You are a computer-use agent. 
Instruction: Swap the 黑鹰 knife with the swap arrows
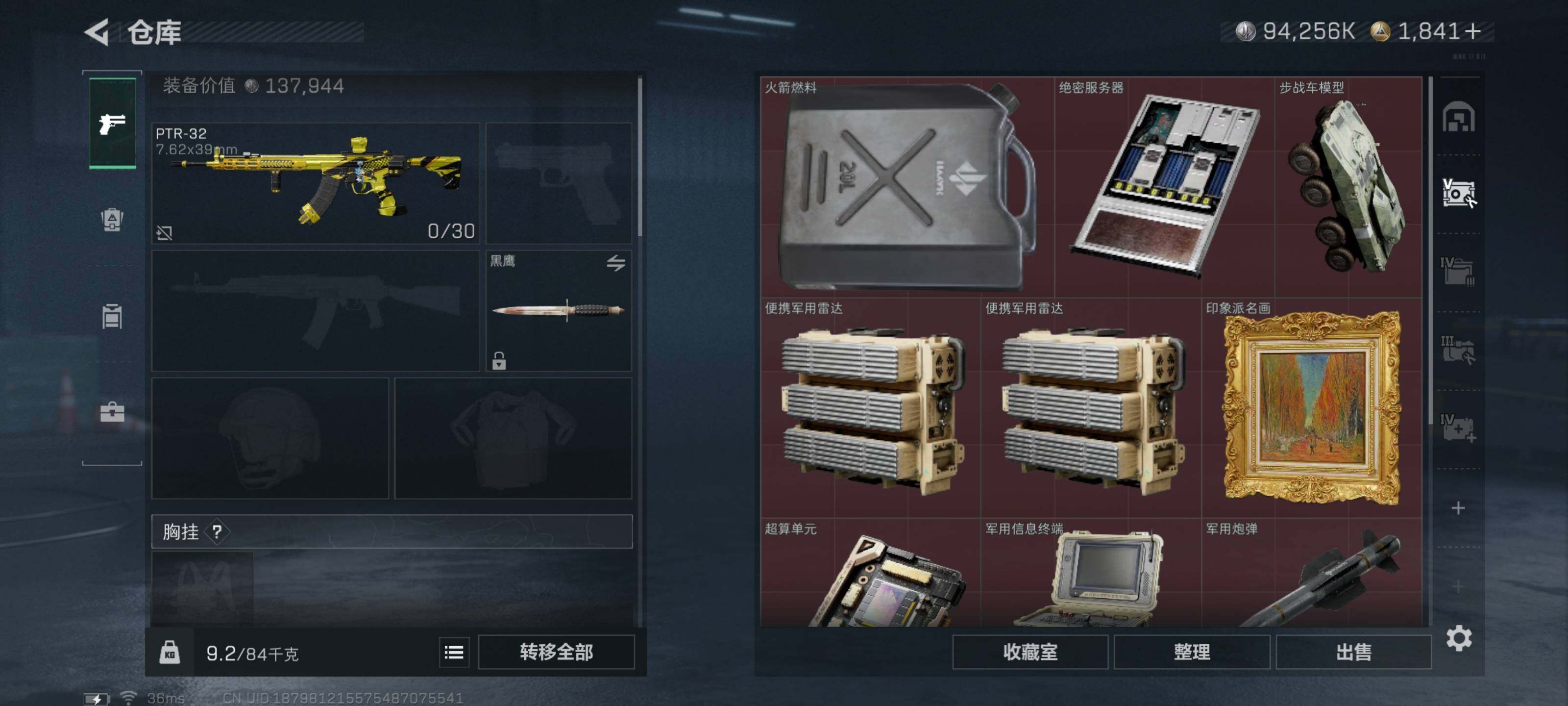(615, 263)
